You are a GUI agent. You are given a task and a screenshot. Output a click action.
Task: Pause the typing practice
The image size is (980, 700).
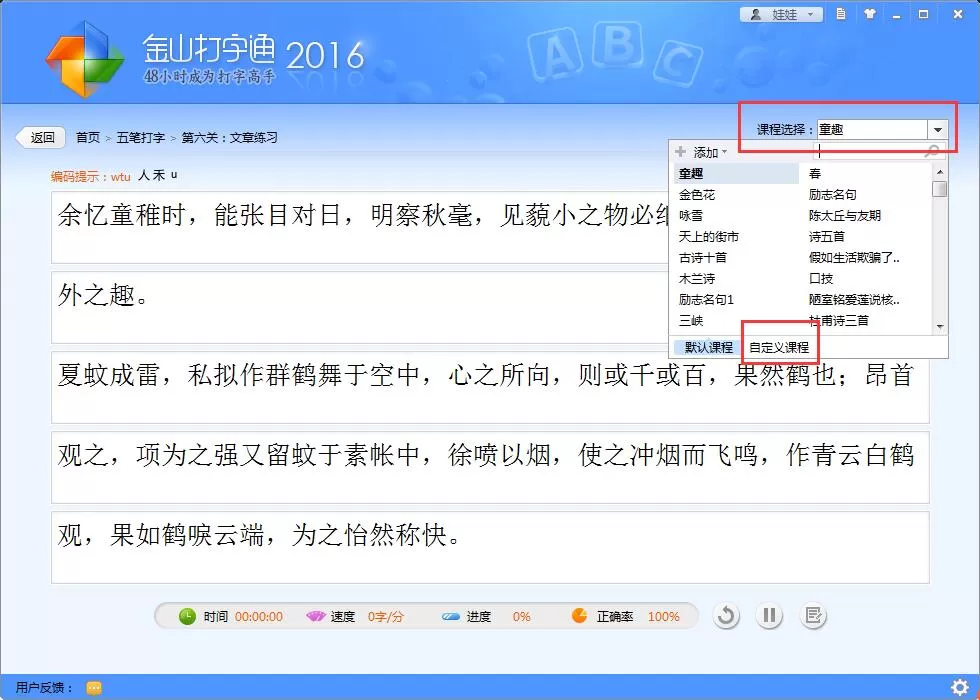tap(769, 616)
